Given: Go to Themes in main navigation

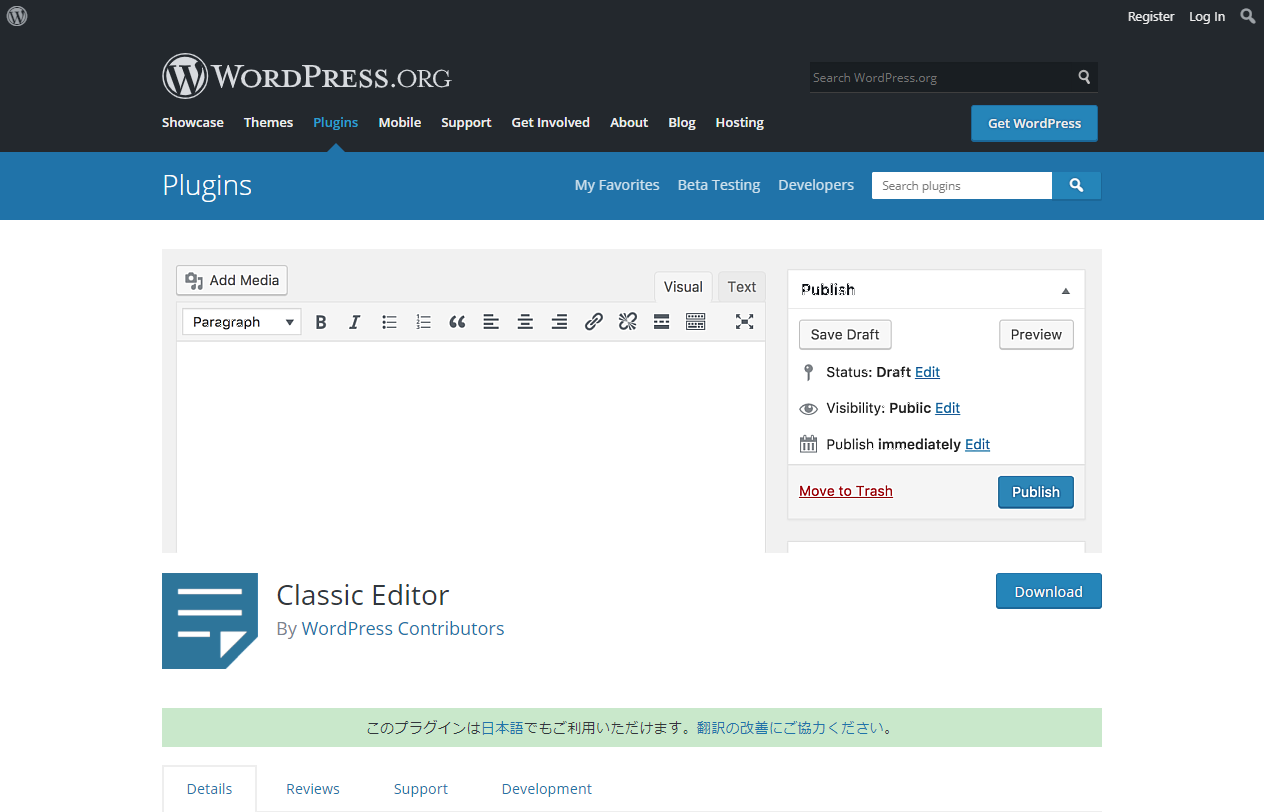Looking at the screenshot, I should pyautogui.click(x=269, y=122).
